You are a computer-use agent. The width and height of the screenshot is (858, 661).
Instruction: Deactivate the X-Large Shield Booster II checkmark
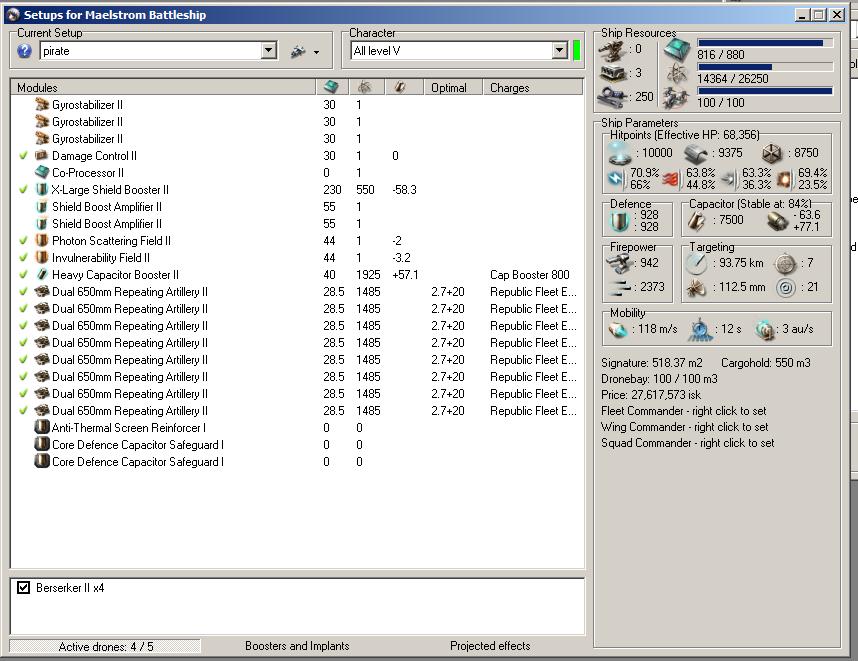click(23, 190)
